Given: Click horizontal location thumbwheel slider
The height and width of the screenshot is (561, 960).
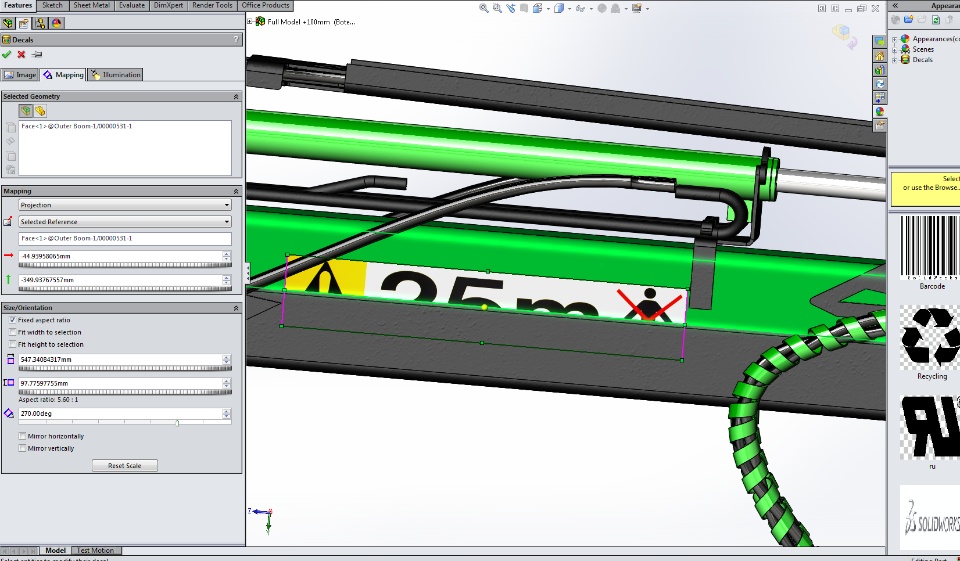Looking at the screenshot, I should [x=125, y=265].
